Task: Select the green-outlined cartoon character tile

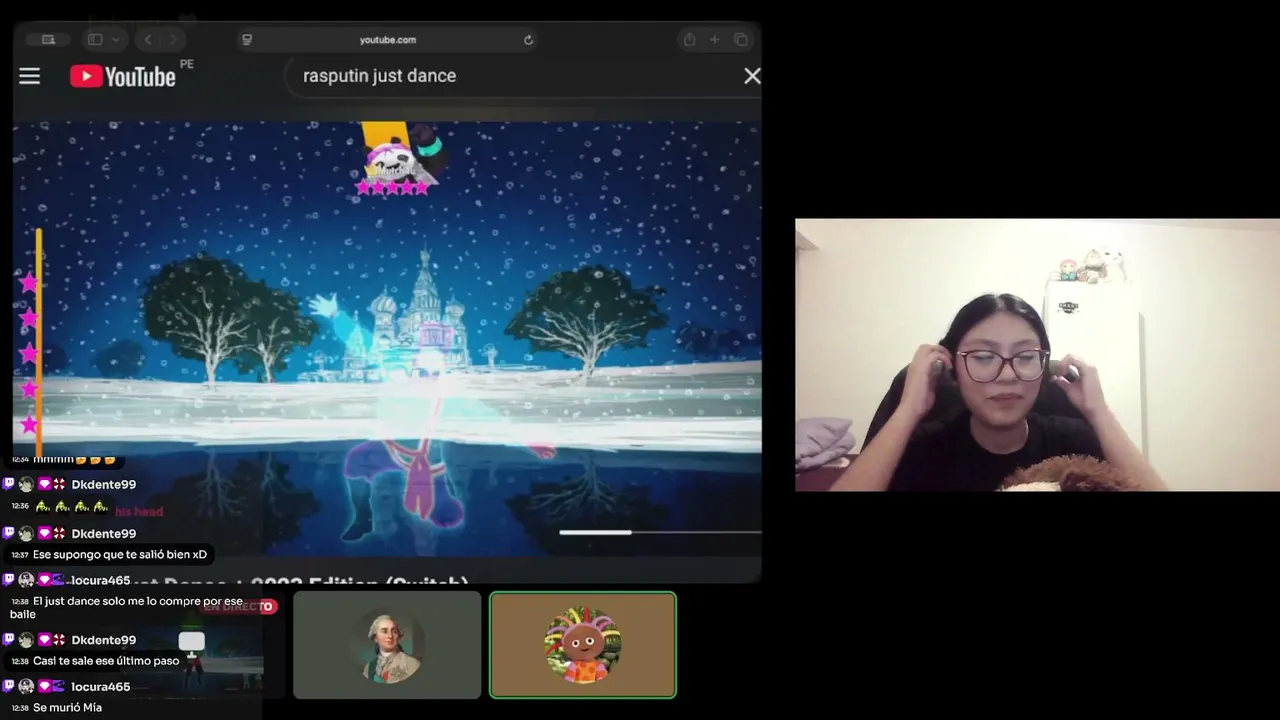Action: click(x=583, y=645)
